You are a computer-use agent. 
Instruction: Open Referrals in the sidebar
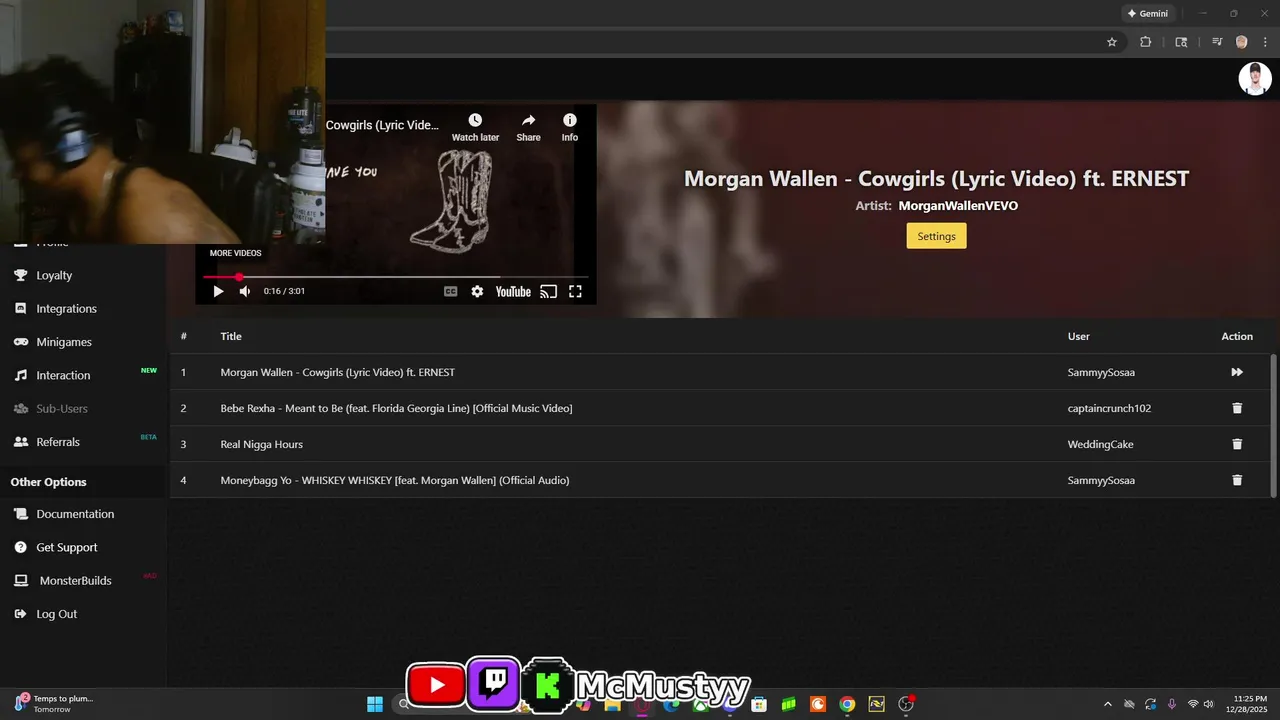coord(58,442)
